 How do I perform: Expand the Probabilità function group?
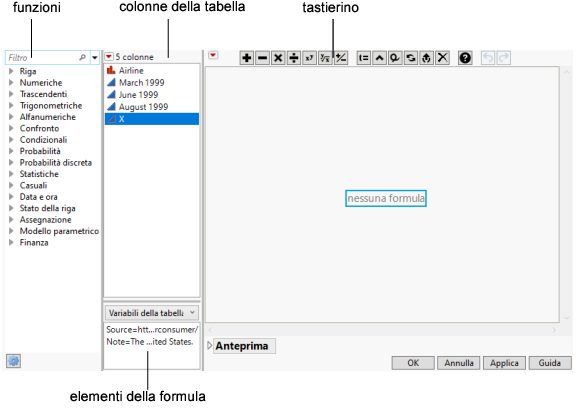point(11,151)
